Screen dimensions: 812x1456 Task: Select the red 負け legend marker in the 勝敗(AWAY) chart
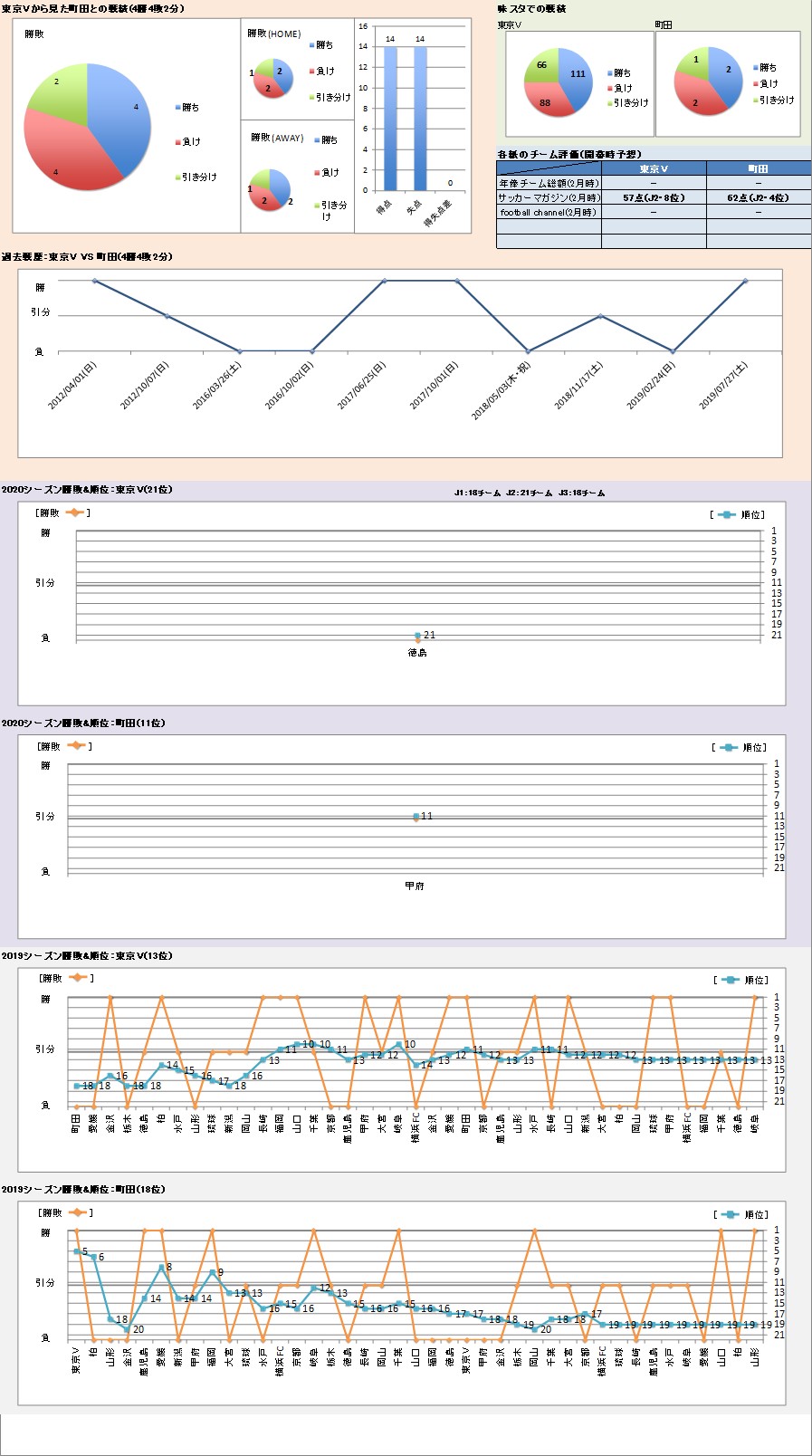pyautogui.click(x=318, y=173)
